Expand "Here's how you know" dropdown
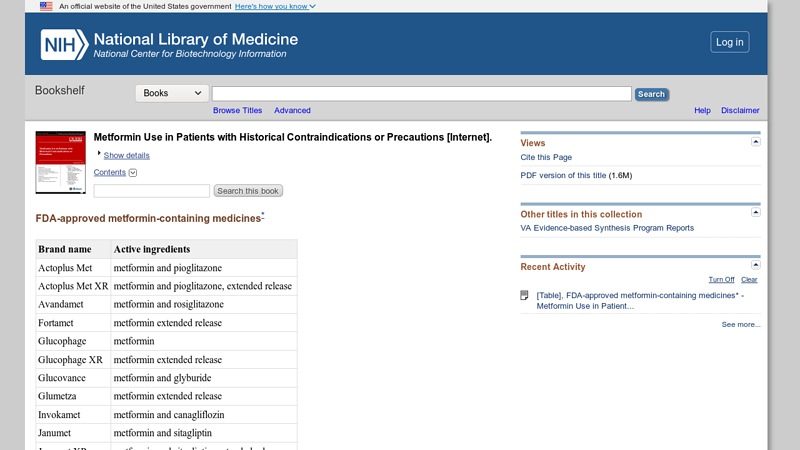 coord(275,6)
